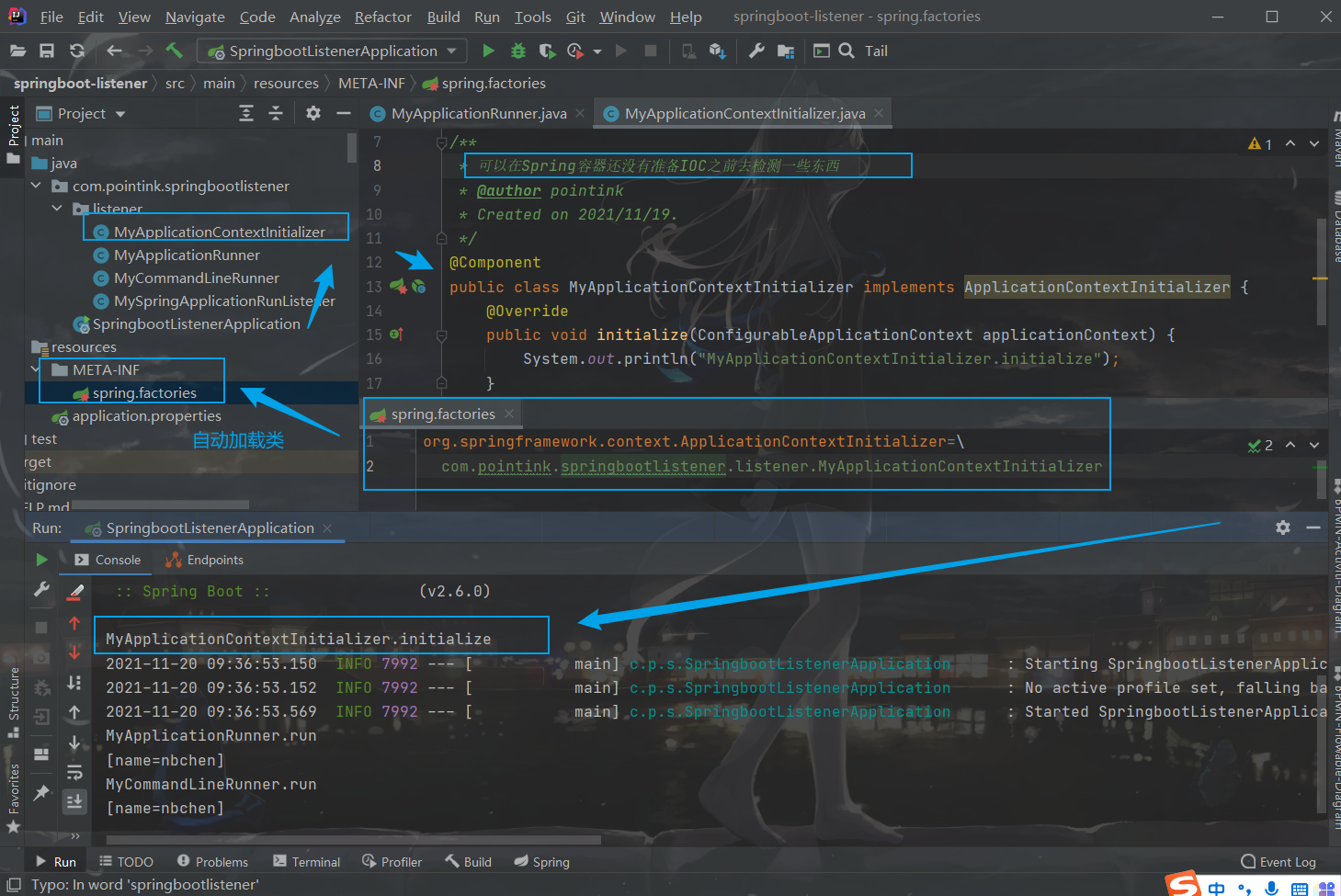Collapse the listener package node

[x=57, y=209]
